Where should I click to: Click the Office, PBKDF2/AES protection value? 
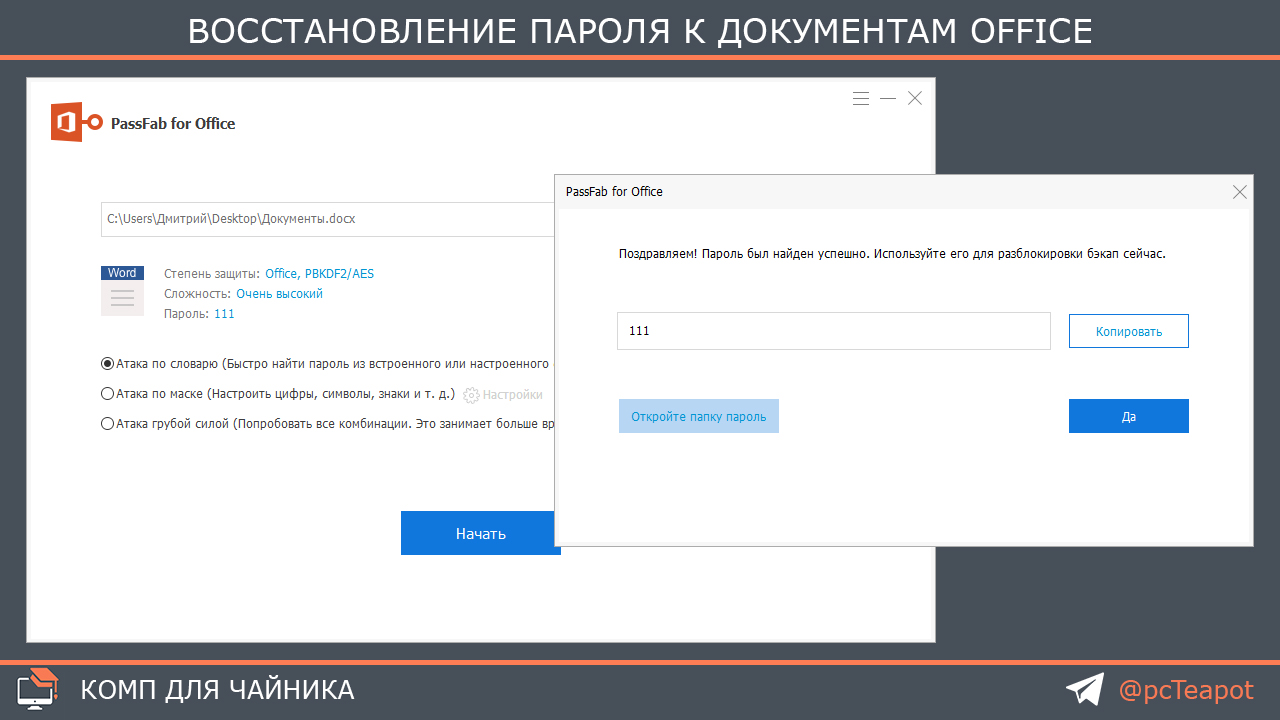[x=320, y=273]
